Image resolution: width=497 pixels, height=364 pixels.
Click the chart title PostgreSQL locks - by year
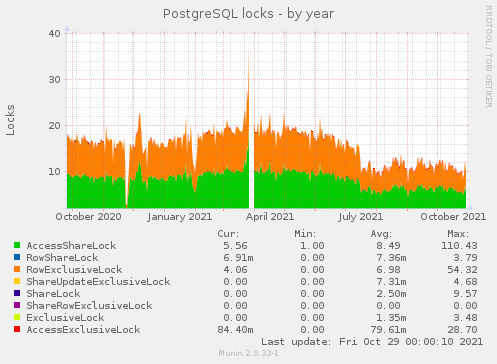tap(248, 14)
